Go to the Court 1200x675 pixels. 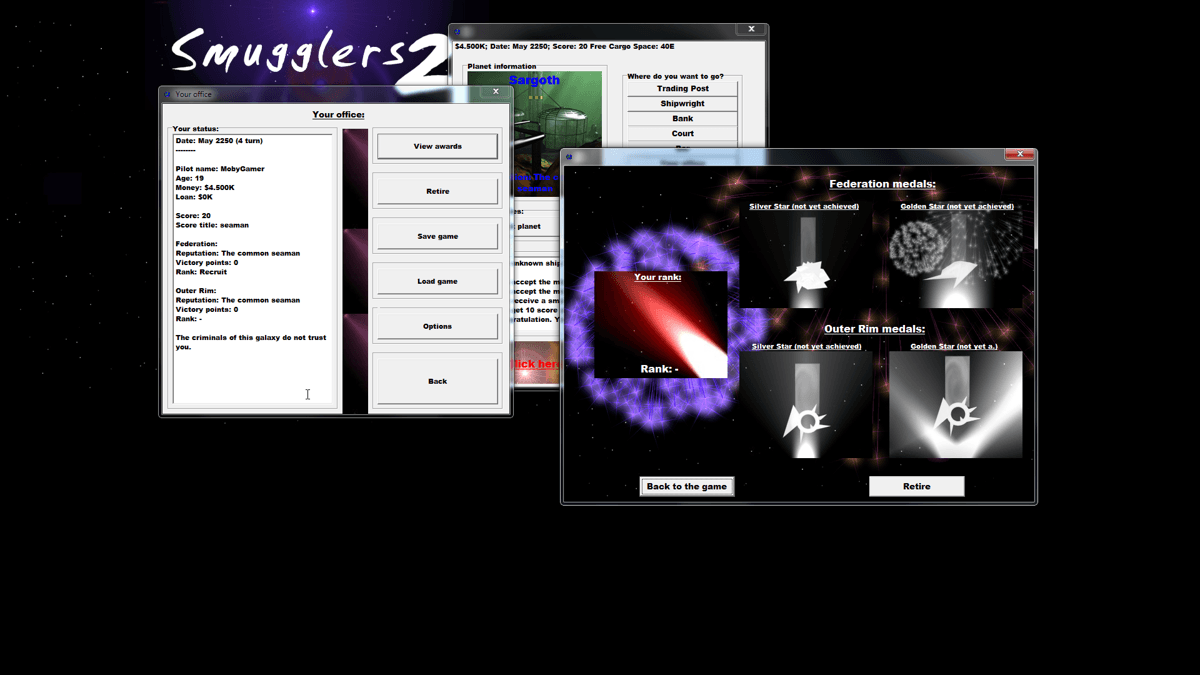[682, 133]
